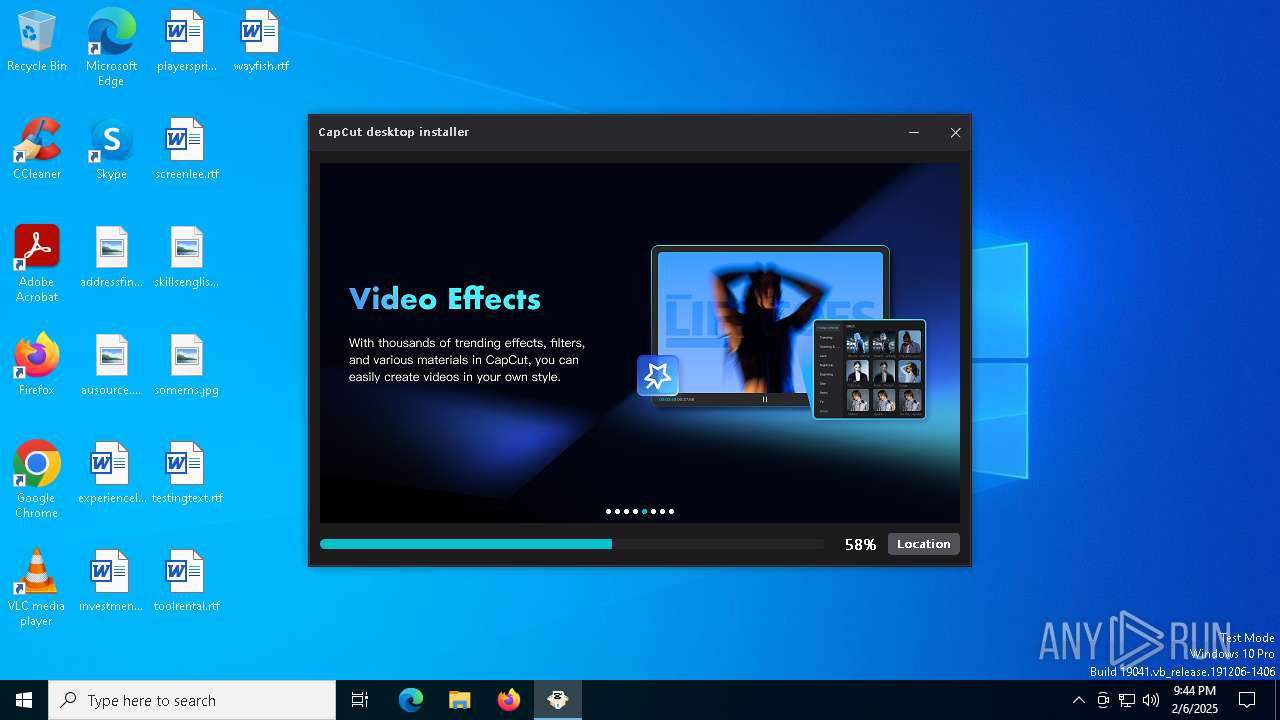Minimize the CapCut desktop installer window
This screenshot has height=720, width=1280.
click(914, 132)
